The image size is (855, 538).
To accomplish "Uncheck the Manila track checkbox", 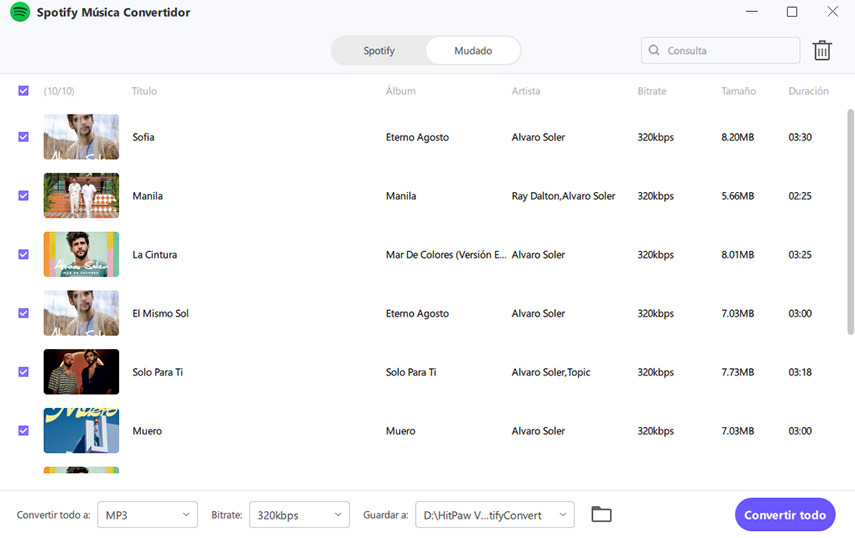I will click(x=23, y=196).
